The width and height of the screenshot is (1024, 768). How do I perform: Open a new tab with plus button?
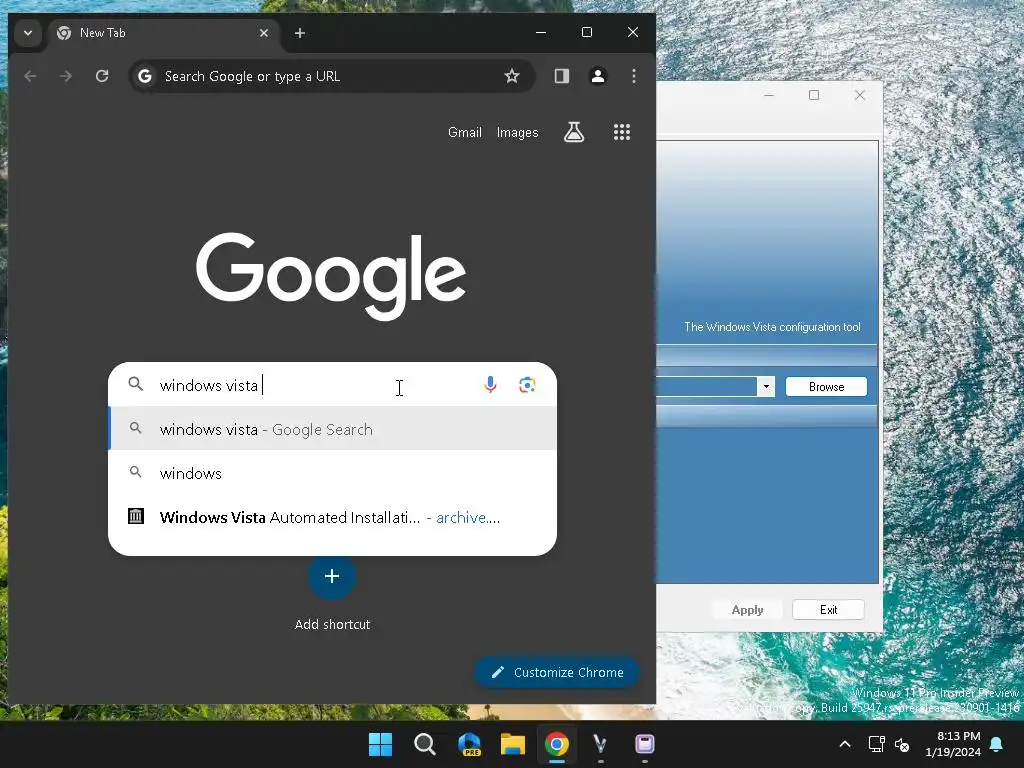tap(300, 33)
